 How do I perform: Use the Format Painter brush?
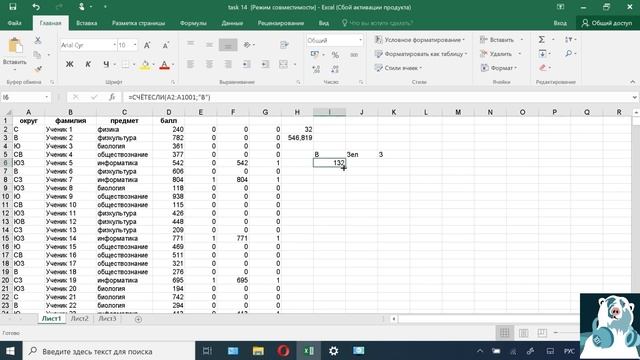[38, 69]
